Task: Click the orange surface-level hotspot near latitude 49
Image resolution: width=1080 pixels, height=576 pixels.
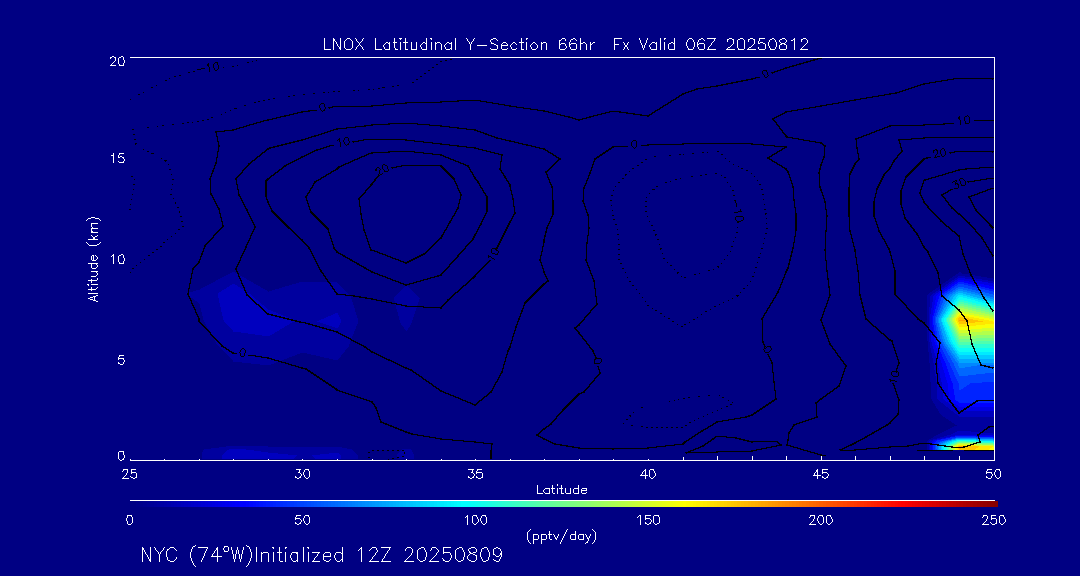Action: click(962, 443)
